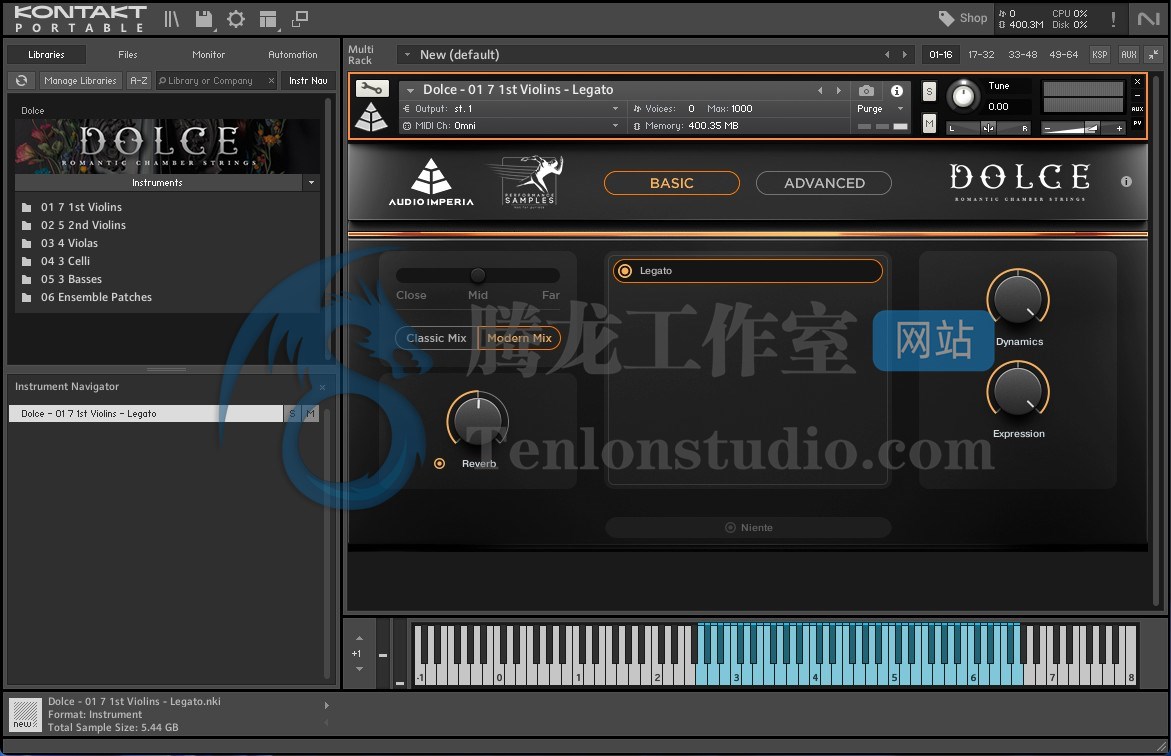
Task: Open the snapshot camera view
Action: (866, 90)
